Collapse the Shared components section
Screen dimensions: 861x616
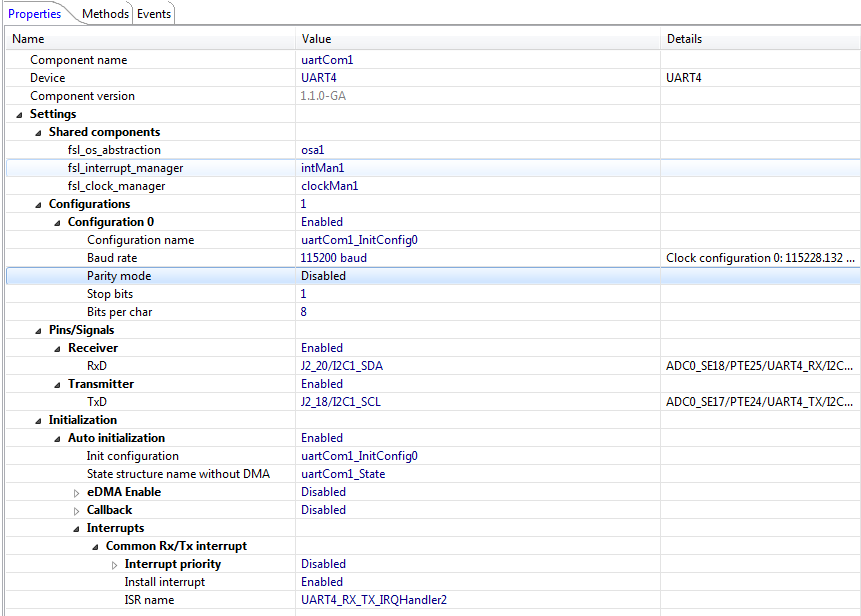pyautogui.click(x=38, y=132)
